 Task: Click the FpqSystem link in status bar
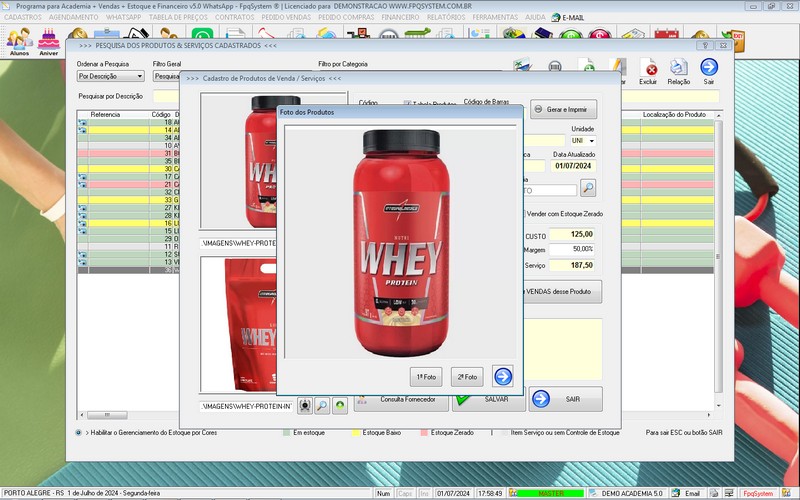click(758, 493)
